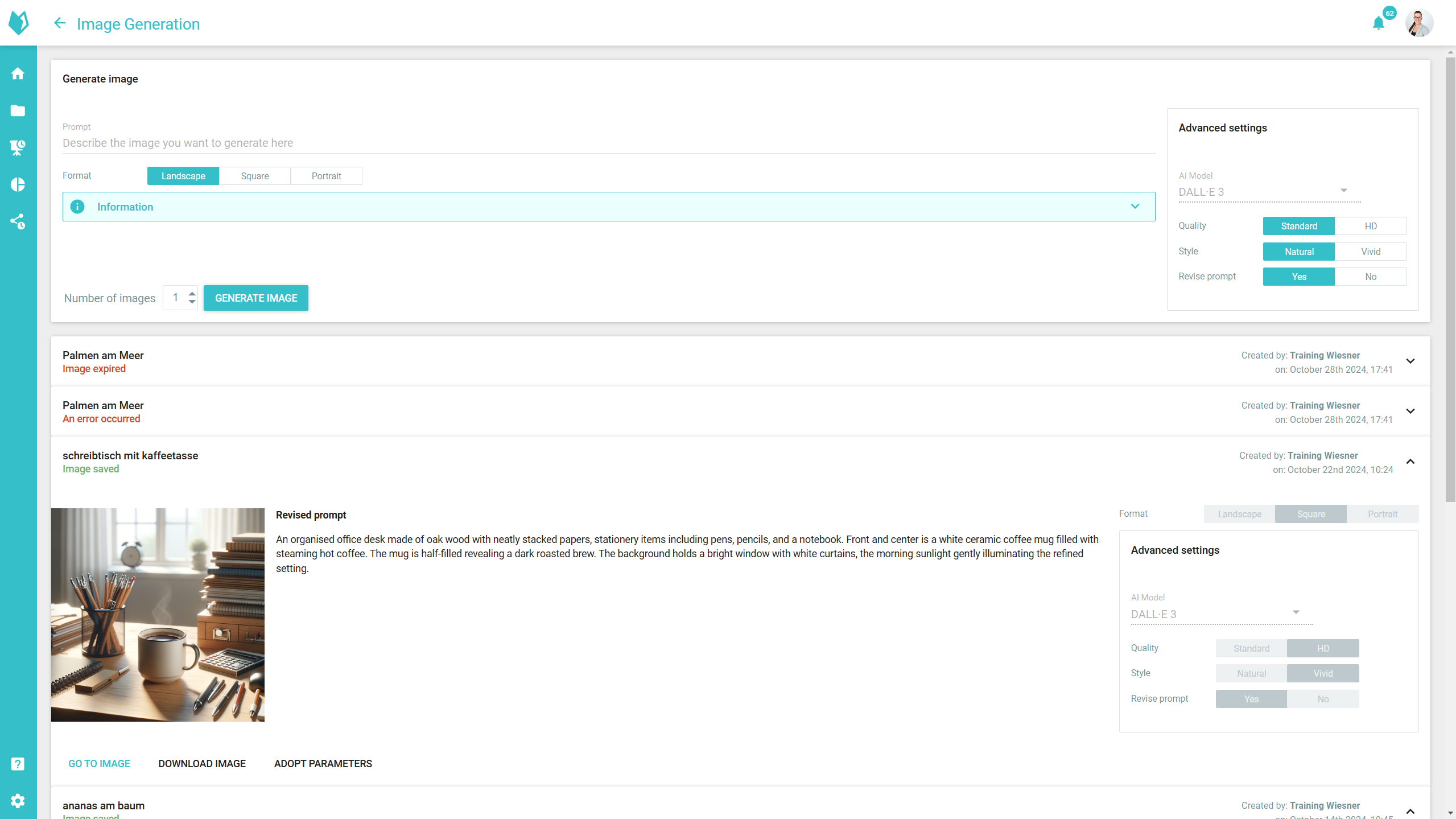Open notifications bell with 62 badge
The image size is (1456, 819).
coord(1378,23)
